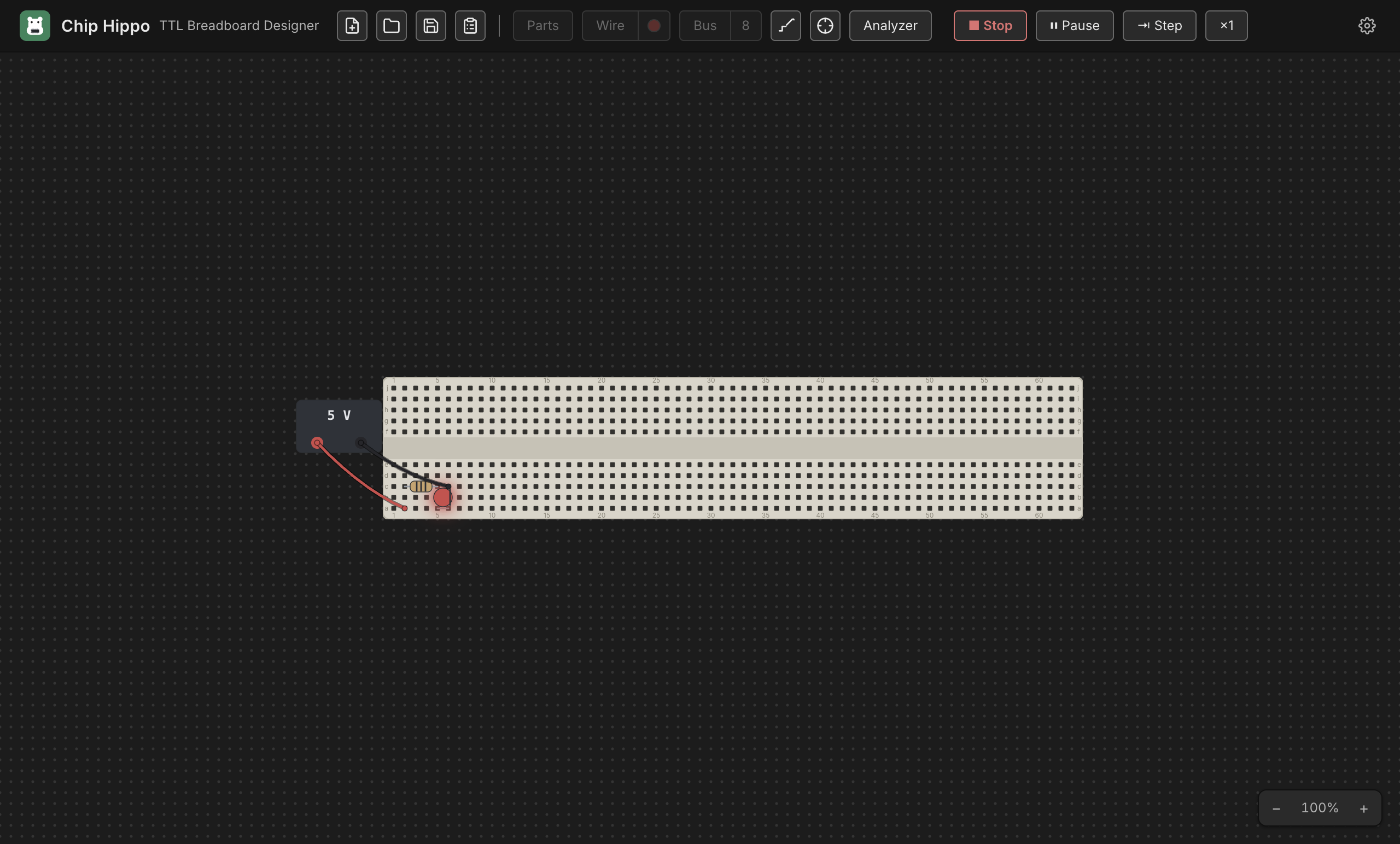The width and height of the screenshot is (1400, 844).
Task: Select the Wire tool
Action: click(x=610, y=26)
